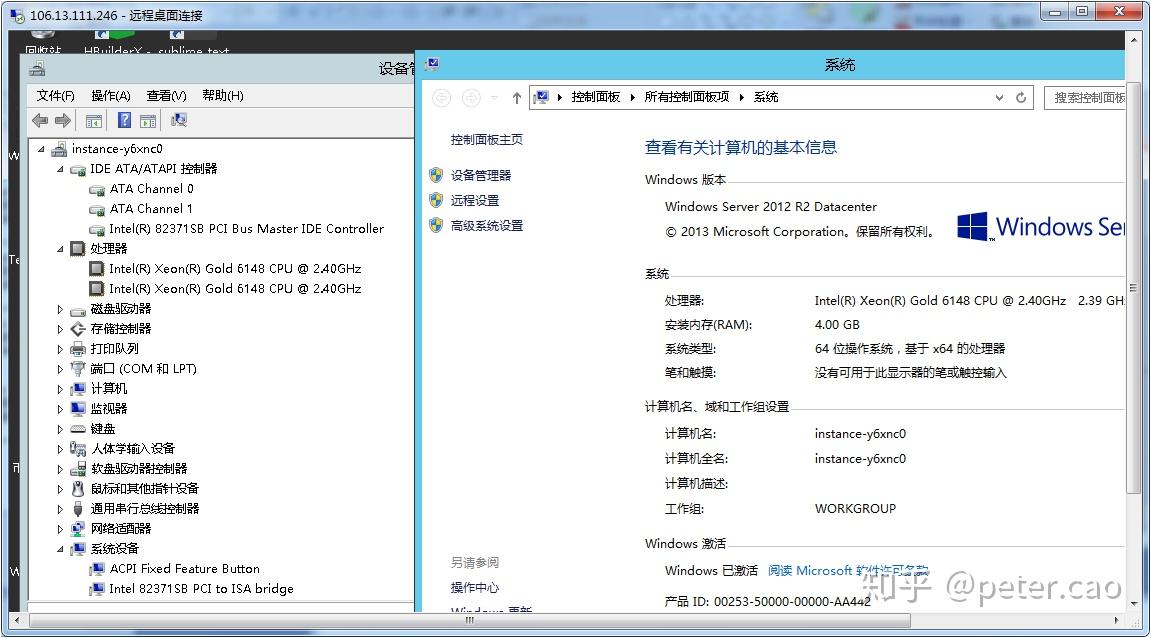
Task: Click System window title icon
Action: point(432,65)
